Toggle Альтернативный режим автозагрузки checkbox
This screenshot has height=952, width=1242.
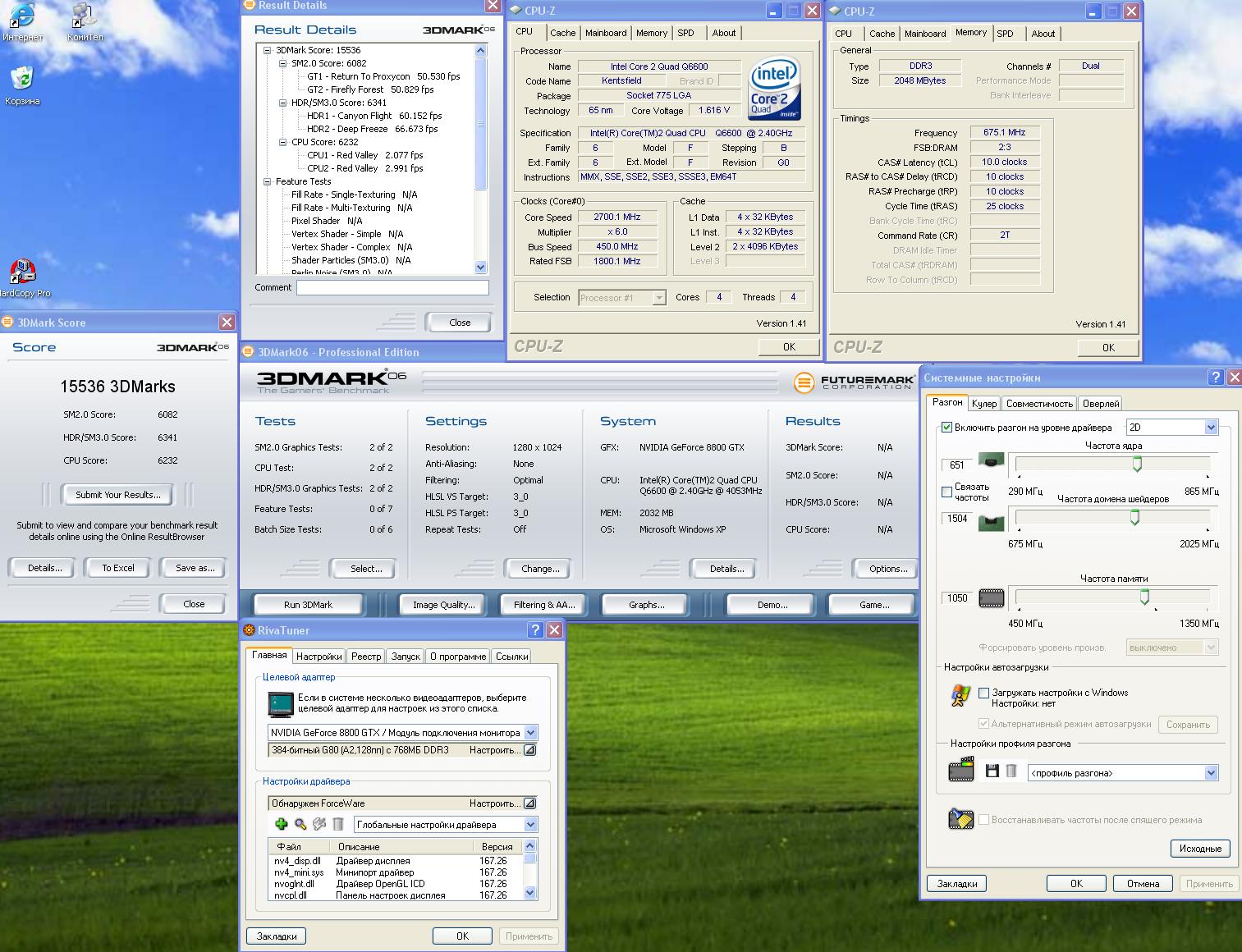tap(983, 724)
